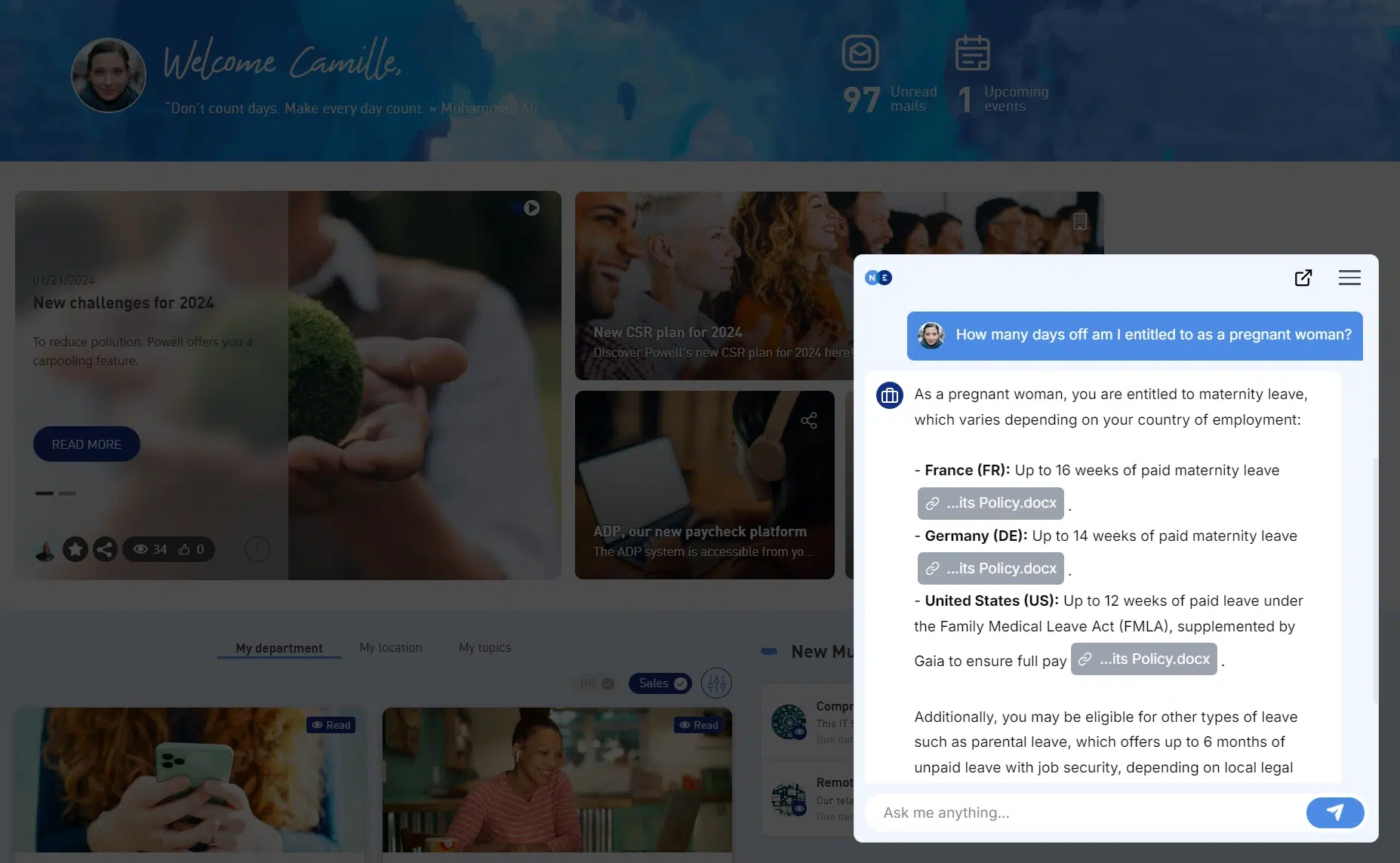
Task: Open the chat hamburger menu
Action: click(1349, 278)
